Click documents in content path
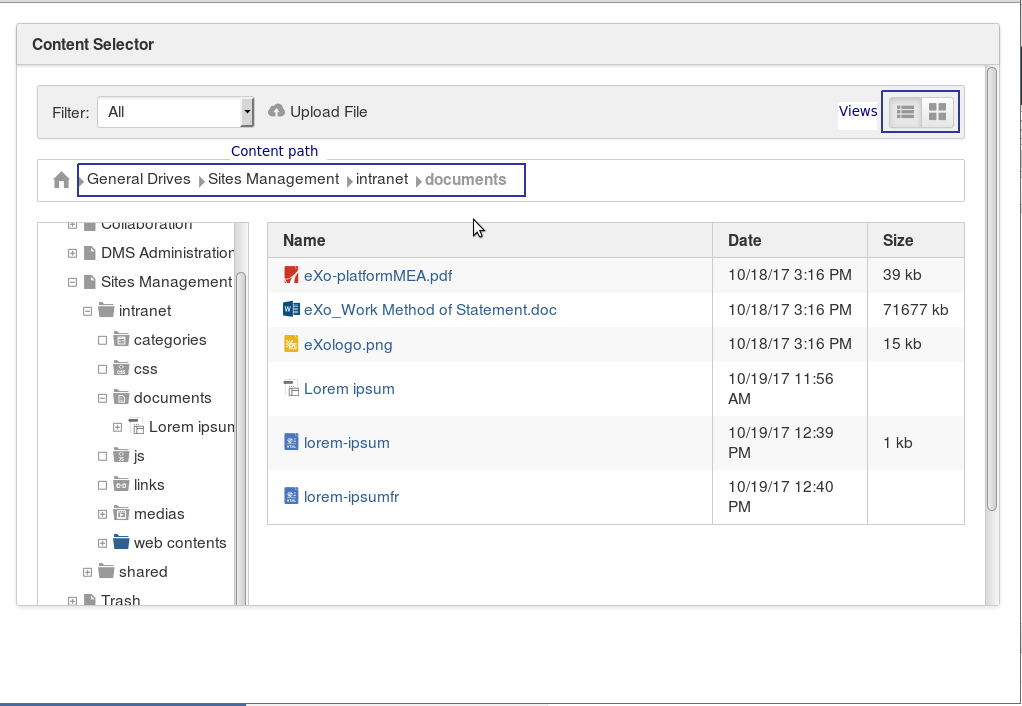Screen dimensions: 1022x706 (465, 179)
